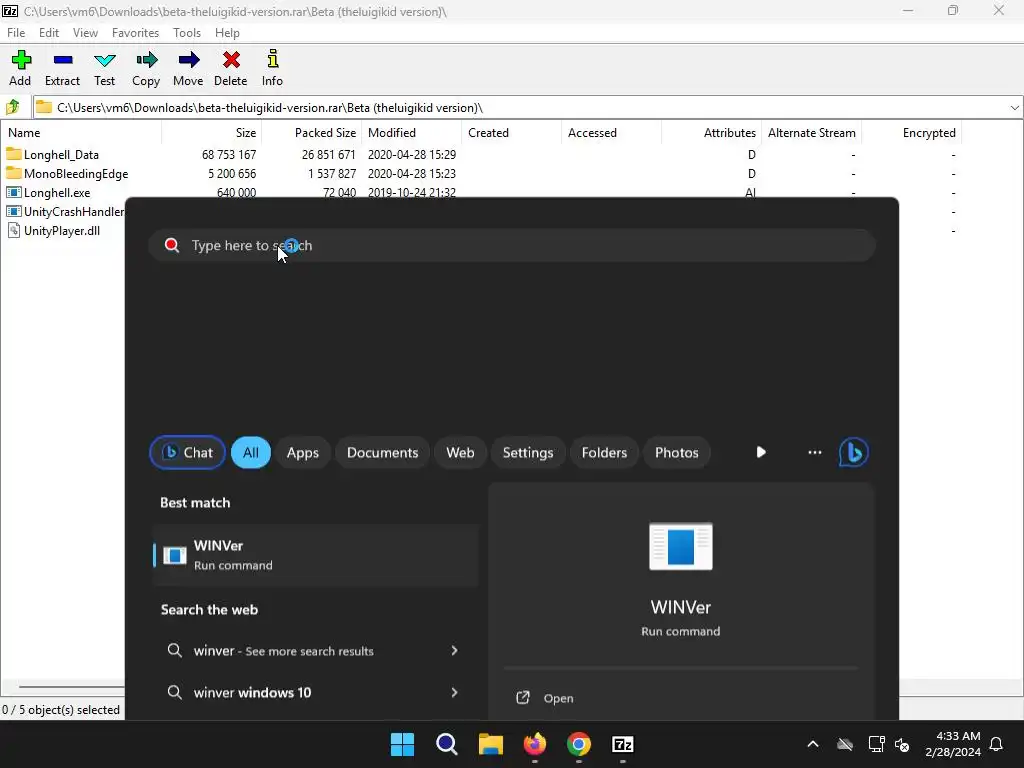Image resolution: width=1024 pixels, height=768 pixels.
Task: Open the WINVer run command
Action: pos(558,698)
